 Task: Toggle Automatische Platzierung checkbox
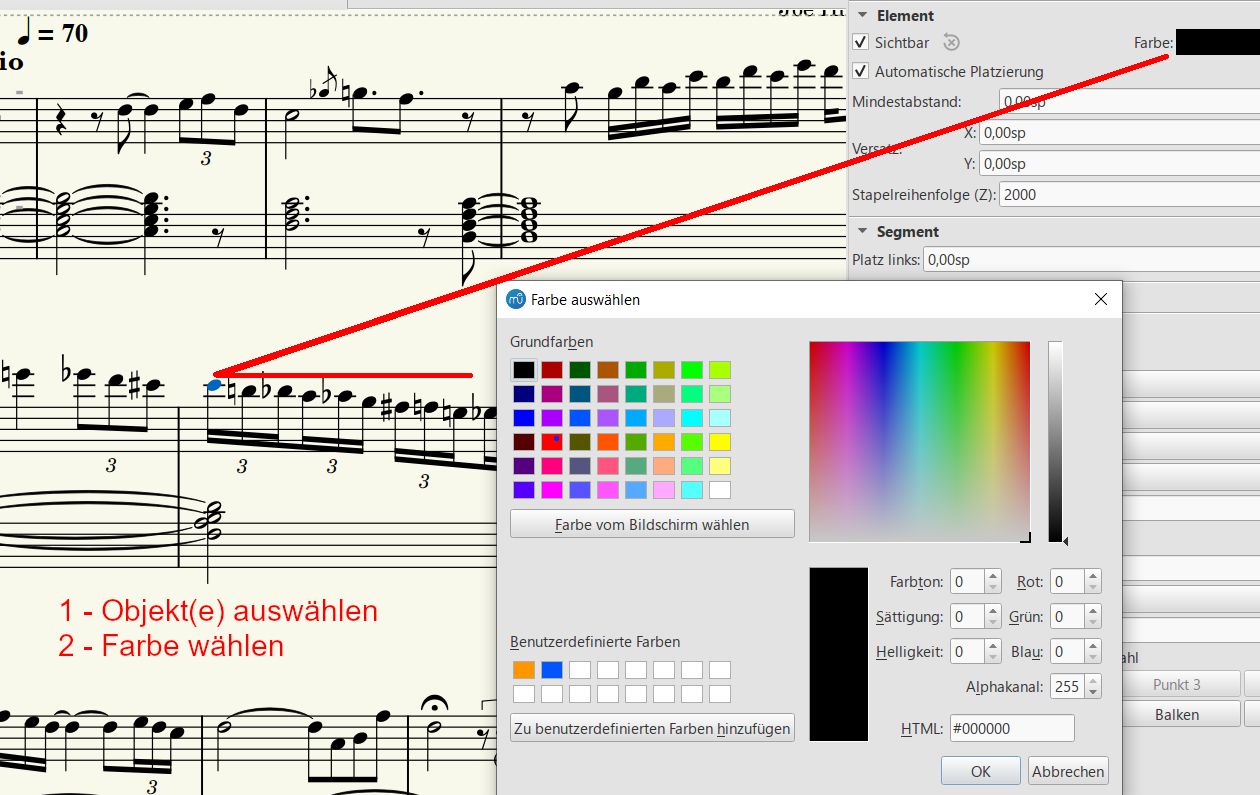click(860, 71)
